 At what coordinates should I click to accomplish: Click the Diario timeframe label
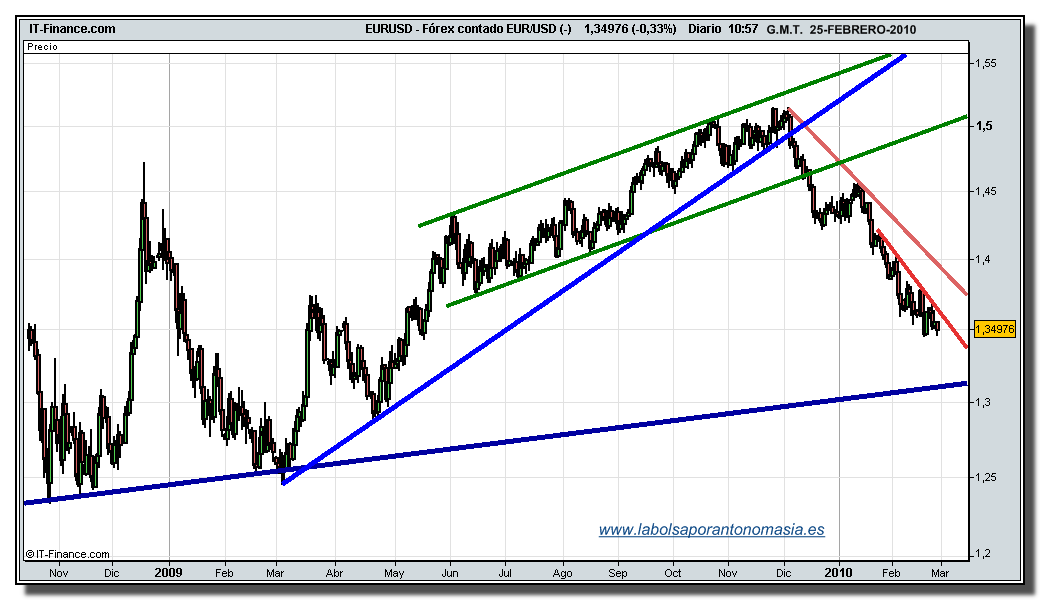click(705, 29)
